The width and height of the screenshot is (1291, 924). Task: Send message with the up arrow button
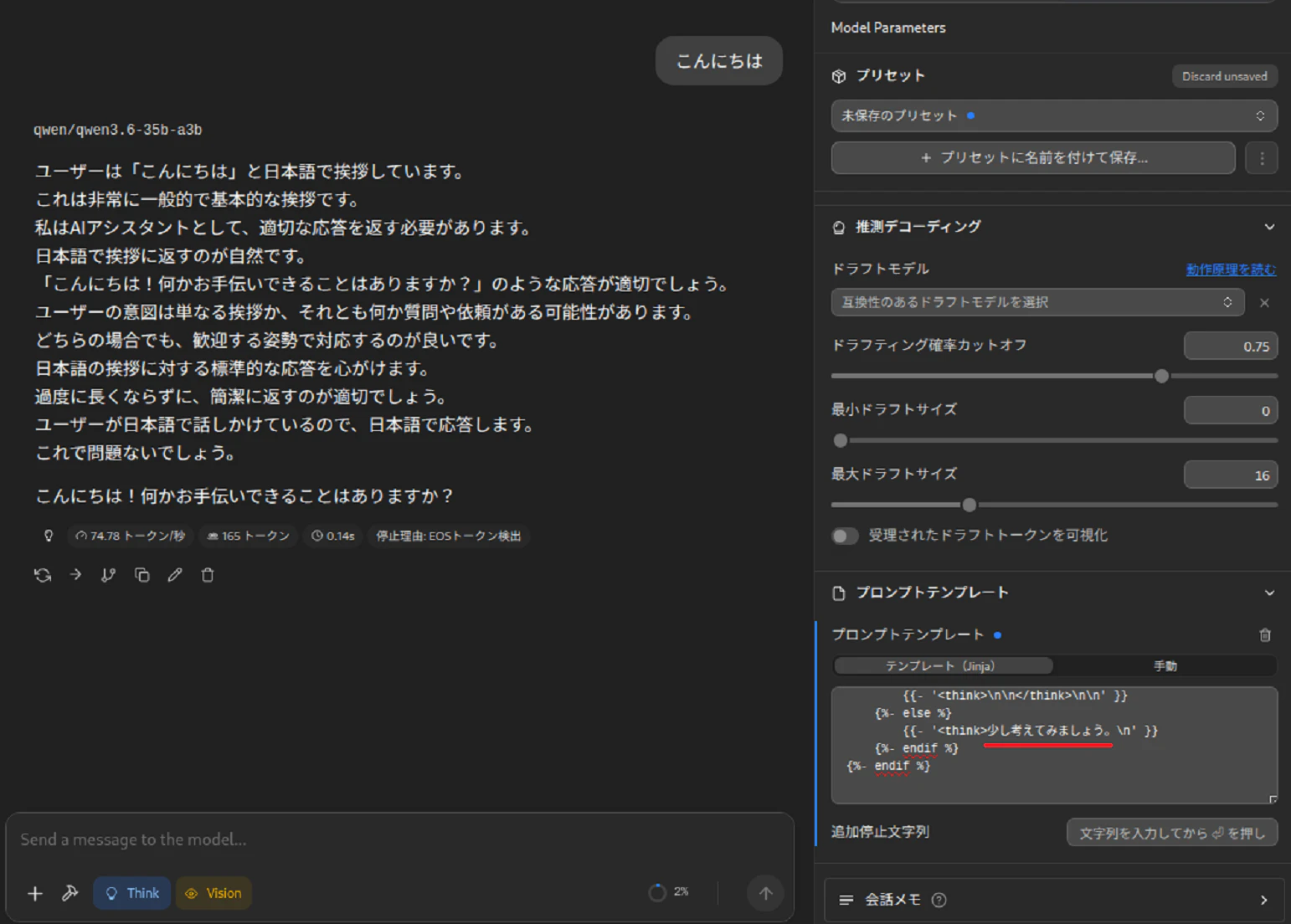pos(765,893)
